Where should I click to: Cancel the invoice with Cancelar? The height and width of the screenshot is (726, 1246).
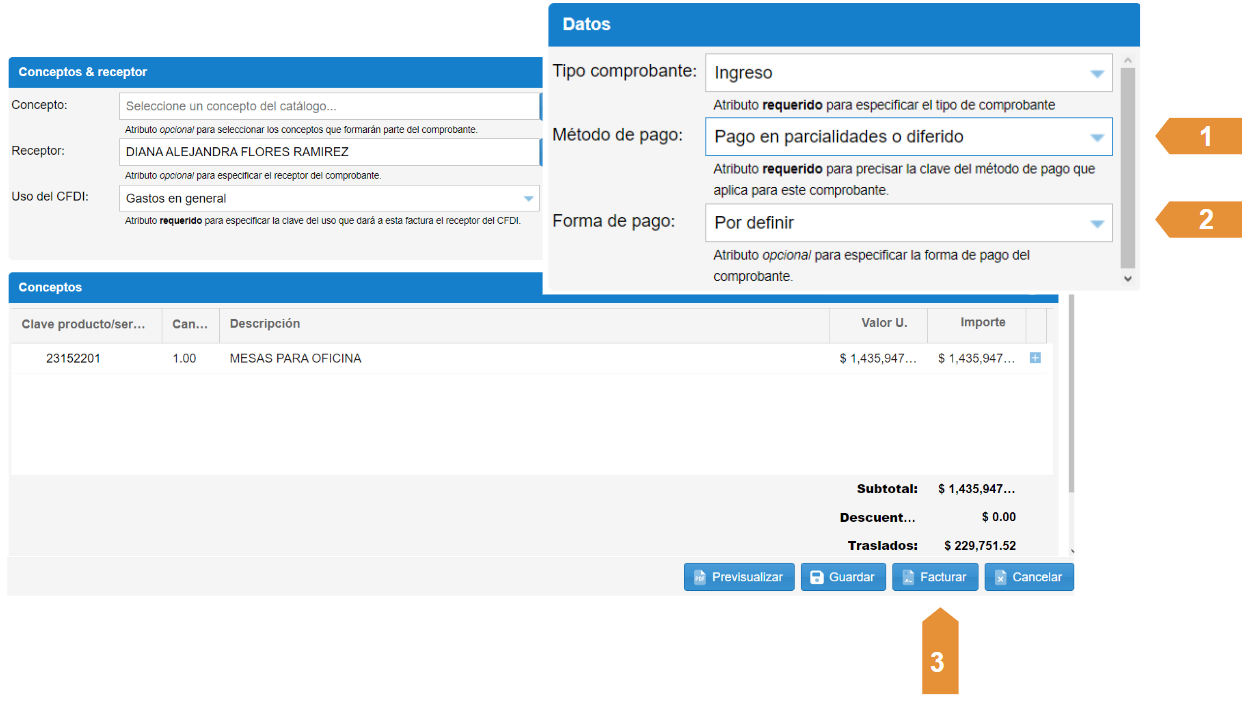[x=1028, y=577]
